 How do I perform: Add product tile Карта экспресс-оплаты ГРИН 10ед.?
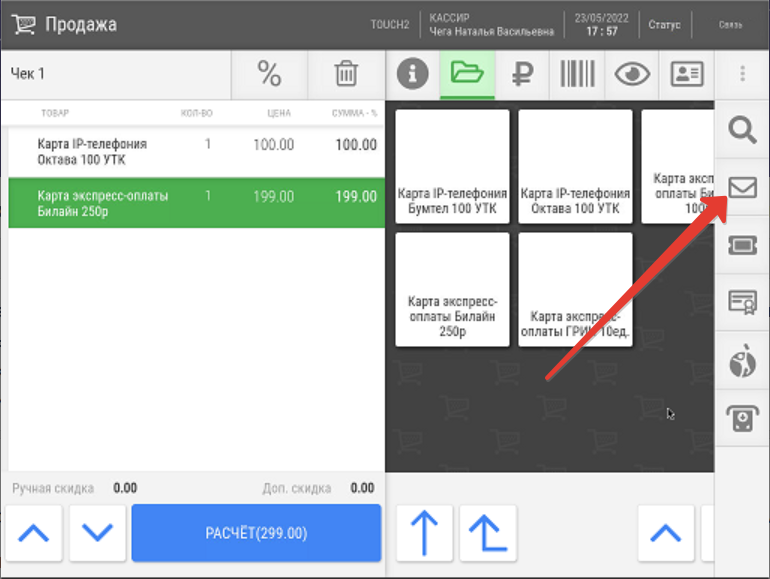coord(575,290)
